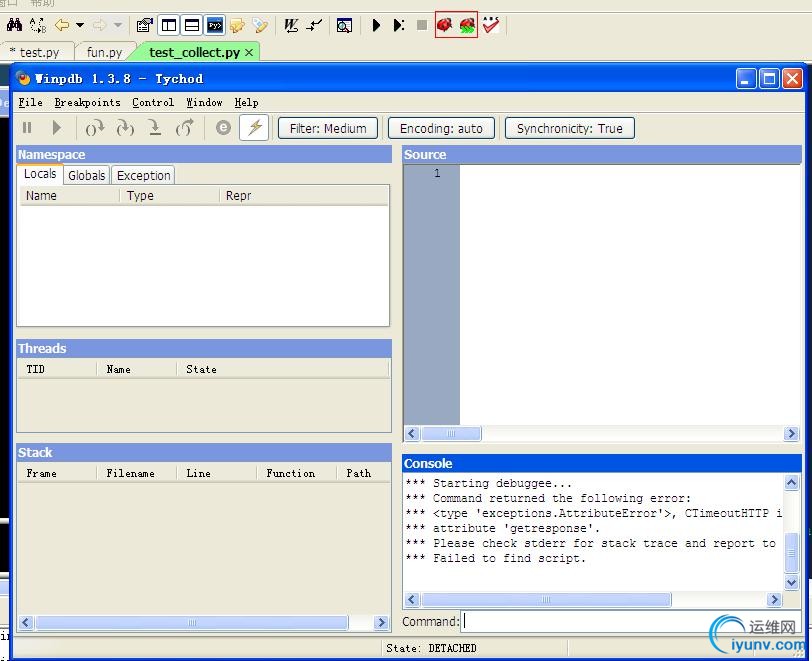This screenshot has height=661, width=812.
Task: Click the Repr column header in Namespace
Action: (304, 196)
